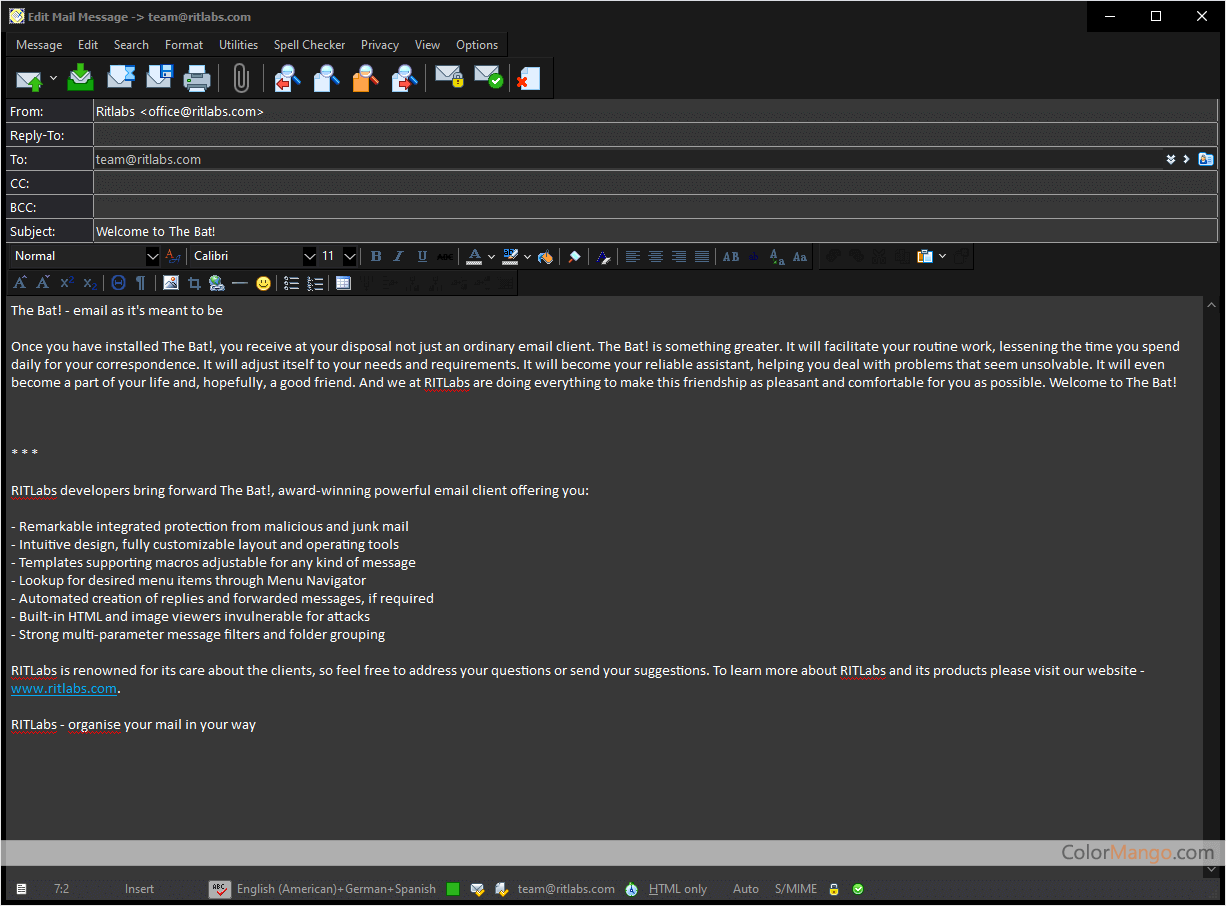Image resolution: width=1226 pixels, height=906 pixels.
Task: Open the Calibri font name dropdown
Action: (309, 257)
